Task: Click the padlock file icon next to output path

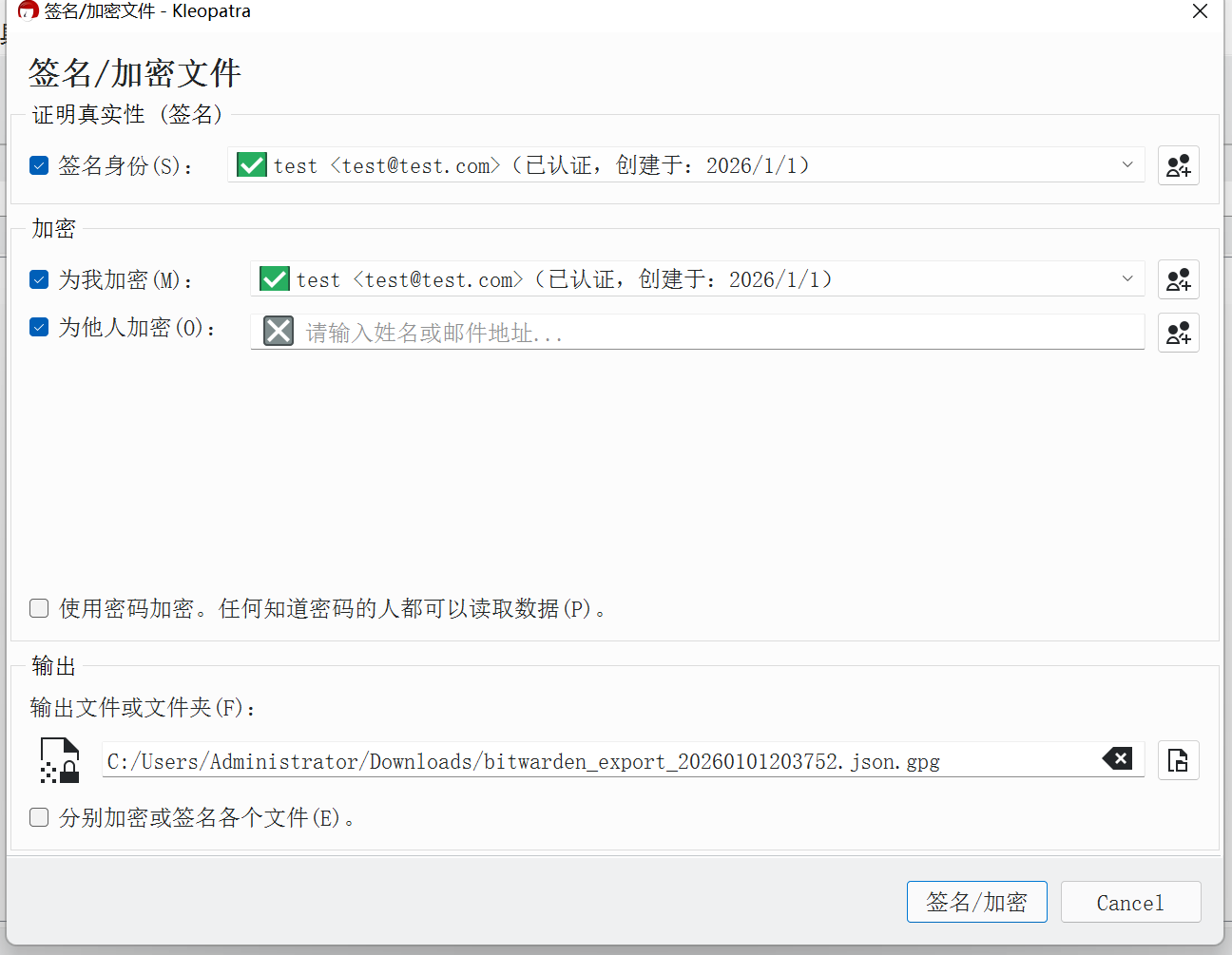Action: click(57, 760)
